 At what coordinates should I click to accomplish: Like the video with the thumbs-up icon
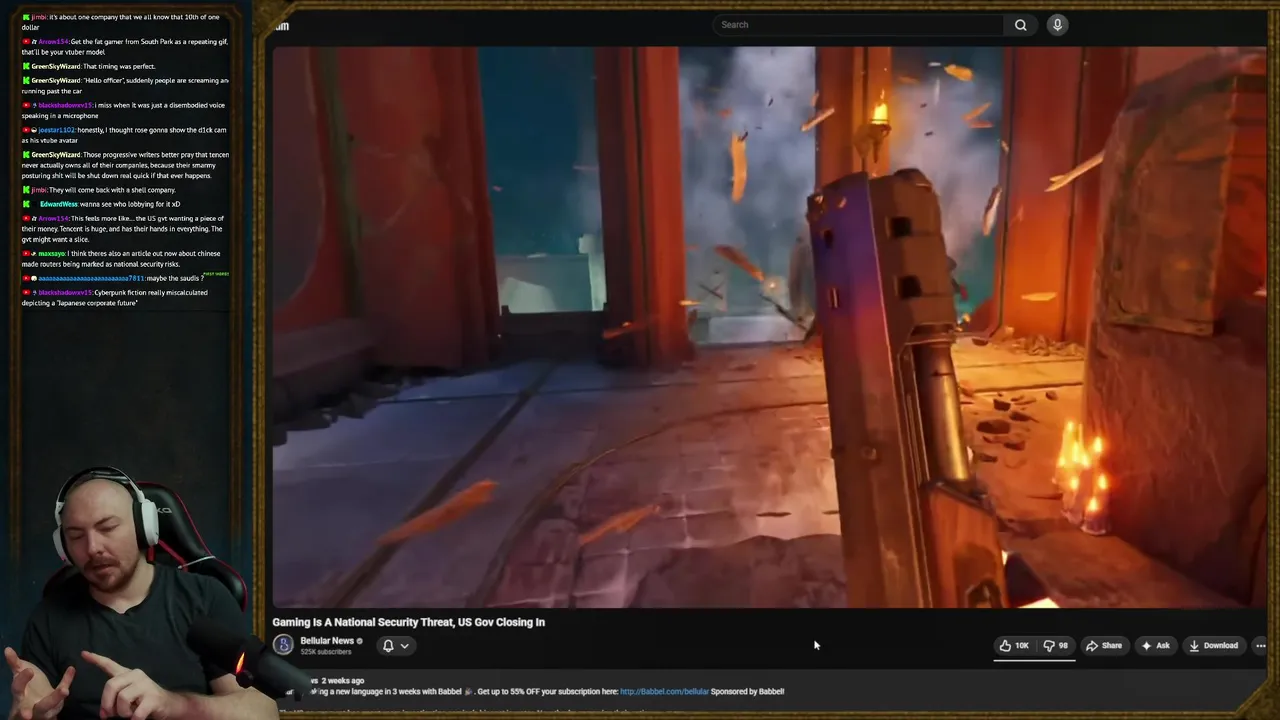(1005, 646)
